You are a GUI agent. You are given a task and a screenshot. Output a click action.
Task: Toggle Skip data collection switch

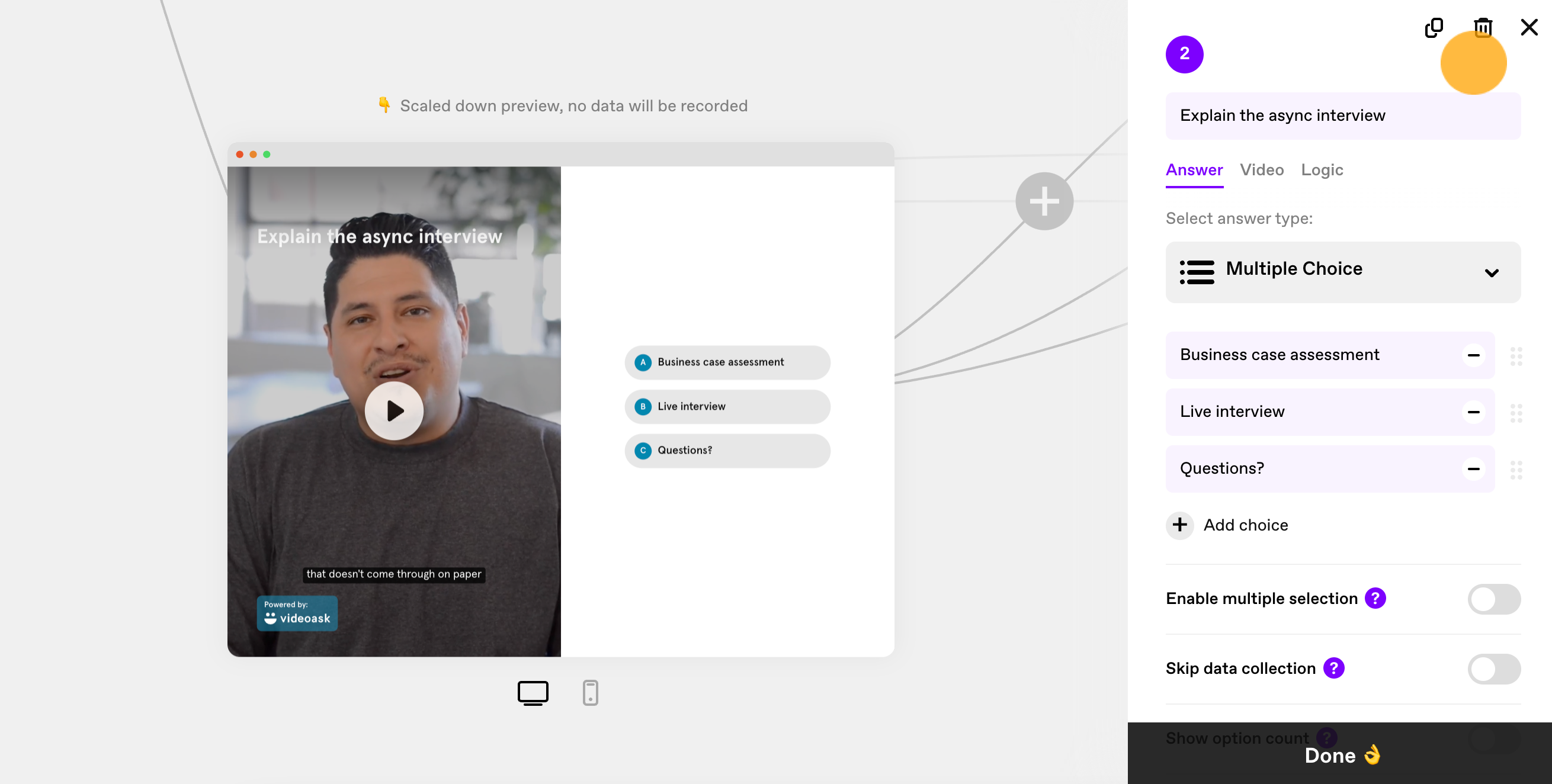point(1493,669)
